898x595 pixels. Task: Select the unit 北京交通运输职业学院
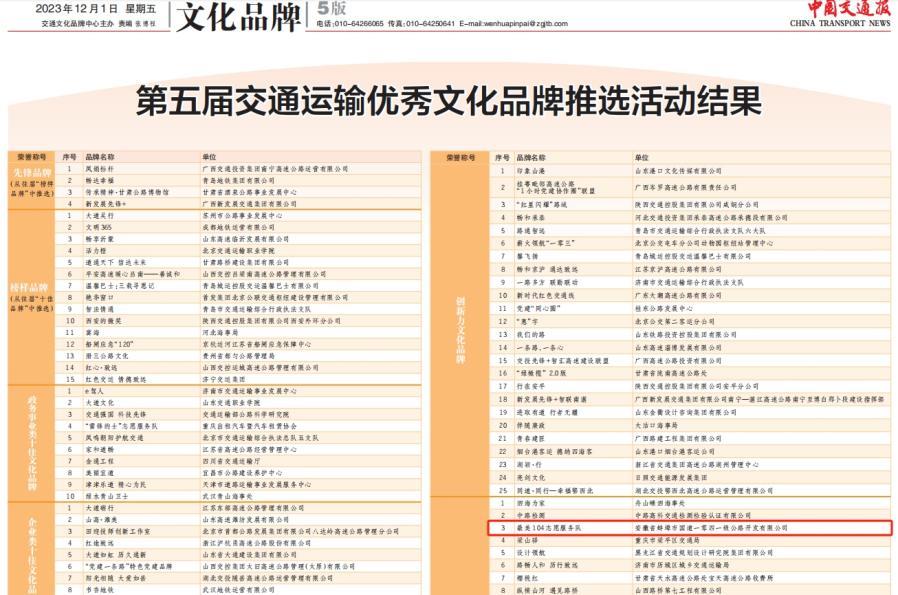tap(238, 251)
